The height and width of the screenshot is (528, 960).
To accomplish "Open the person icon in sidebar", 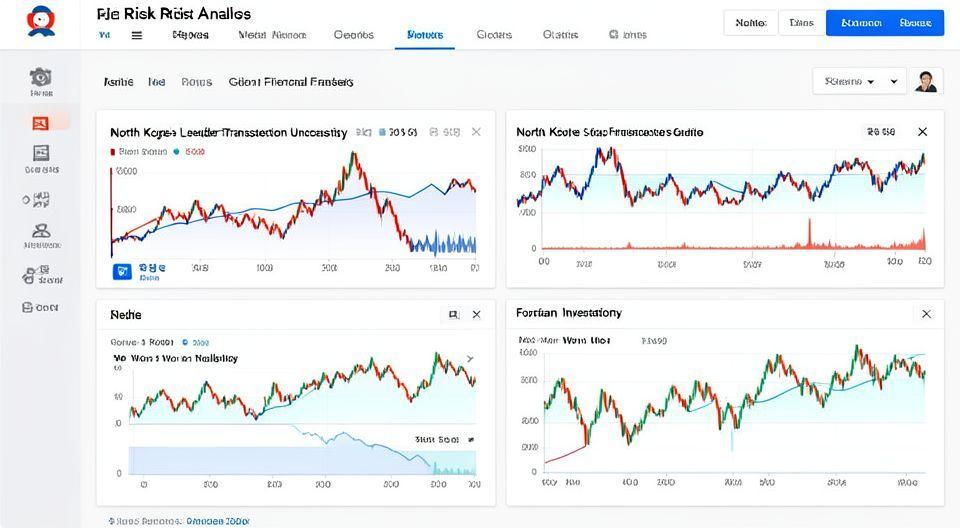I will (x=41, y=231).
